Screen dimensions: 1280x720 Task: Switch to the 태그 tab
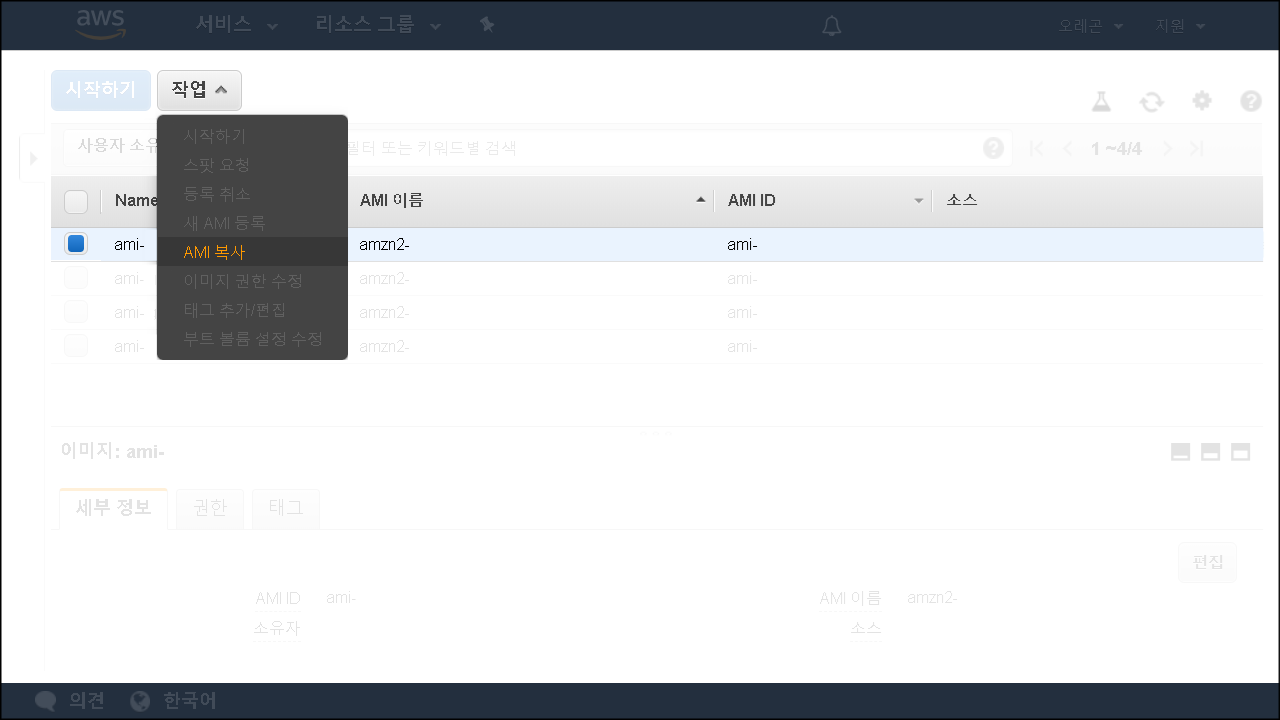click(286, 508)
